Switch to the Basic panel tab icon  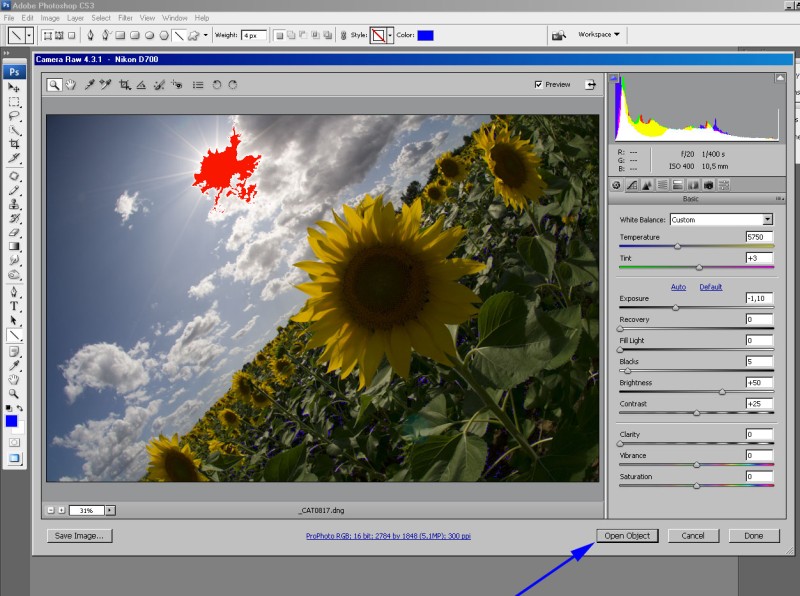point(616,185)
